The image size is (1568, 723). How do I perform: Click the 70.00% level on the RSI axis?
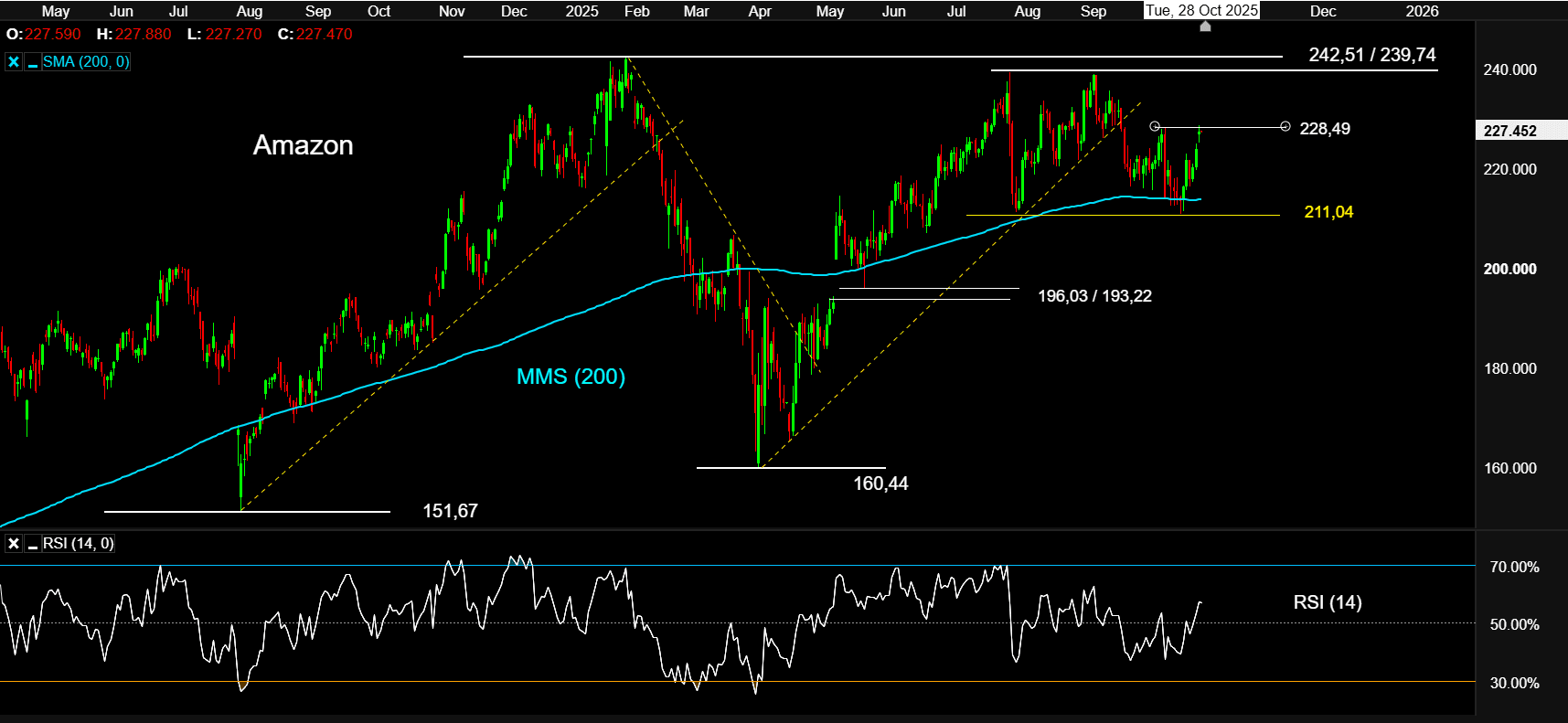pyautogui.click(x=1514, y=567)
